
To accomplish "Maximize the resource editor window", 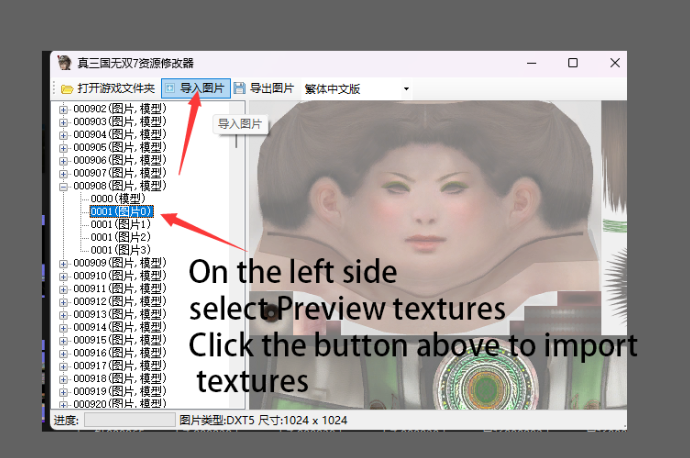I will [573, 63].
